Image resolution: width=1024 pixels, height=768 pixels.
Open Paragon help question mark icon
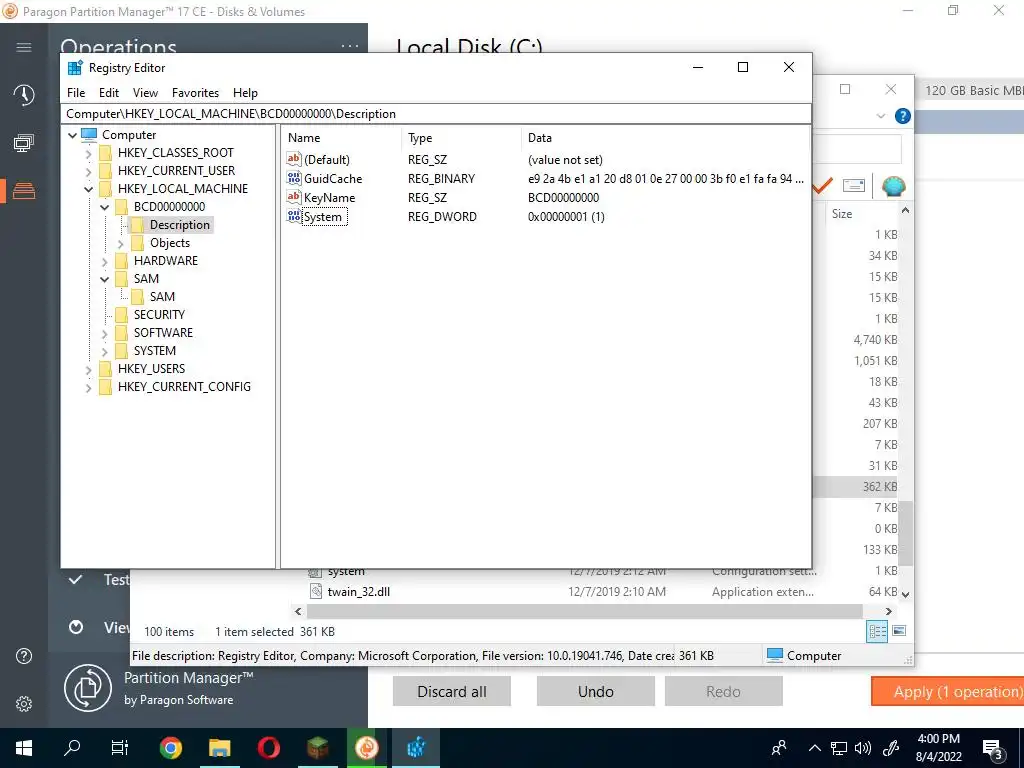pyautogui.click(x=24, y=656)
